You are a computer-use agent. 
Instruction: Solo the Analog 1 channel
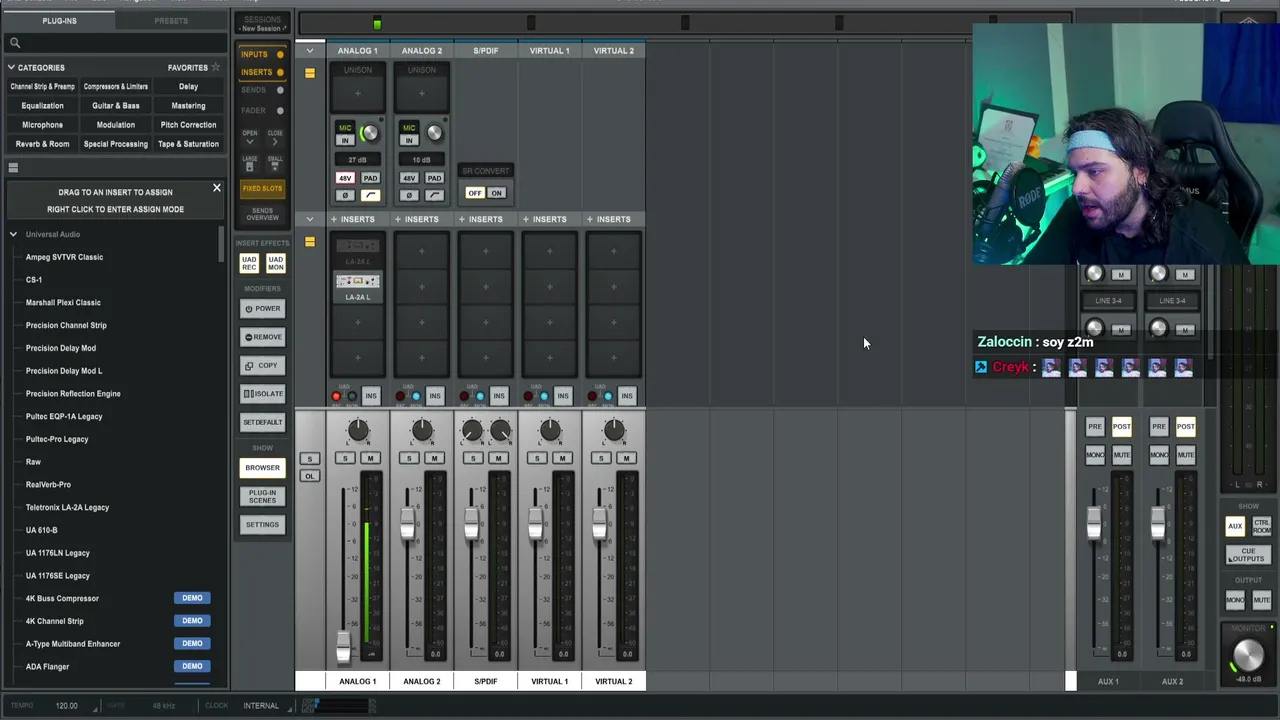pos(345,458)
